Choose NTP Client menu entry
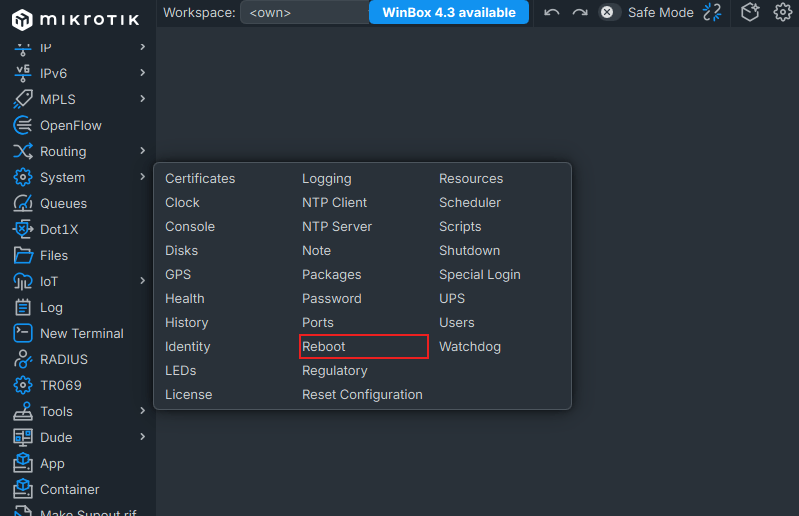 (x=334, y=203)
